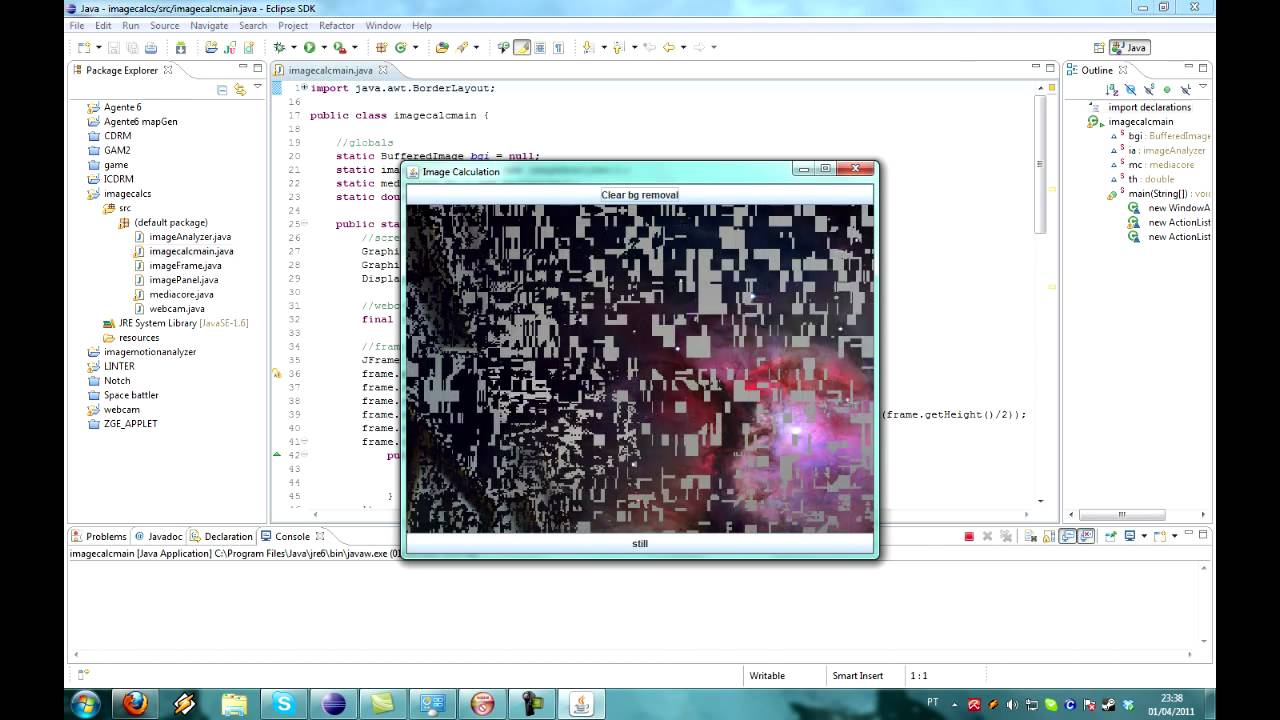The height and width of the screenshot is (720, 1280).
Task: Open Firefox from the taskbar
Action: 135,704
